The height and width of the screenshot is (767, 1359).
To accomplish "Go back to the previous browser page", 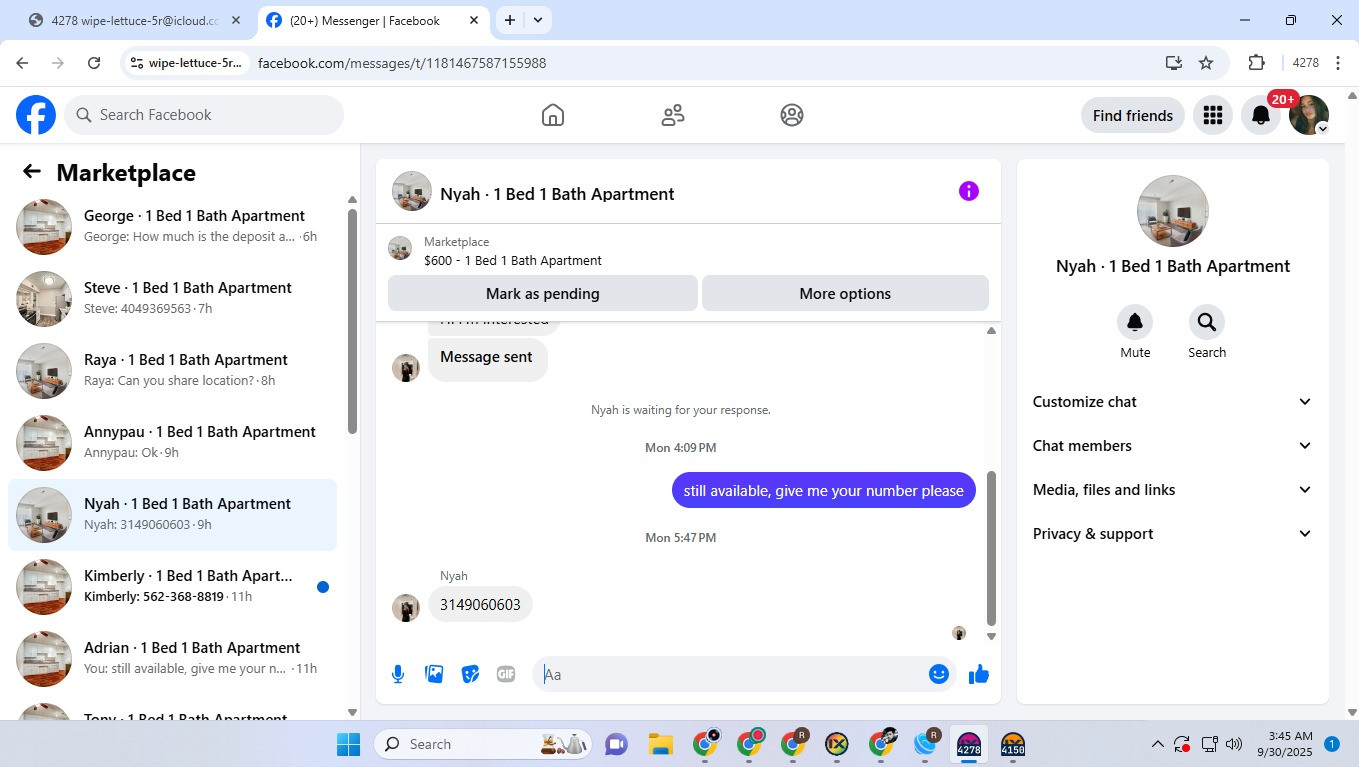I will [x=22, y=63].
